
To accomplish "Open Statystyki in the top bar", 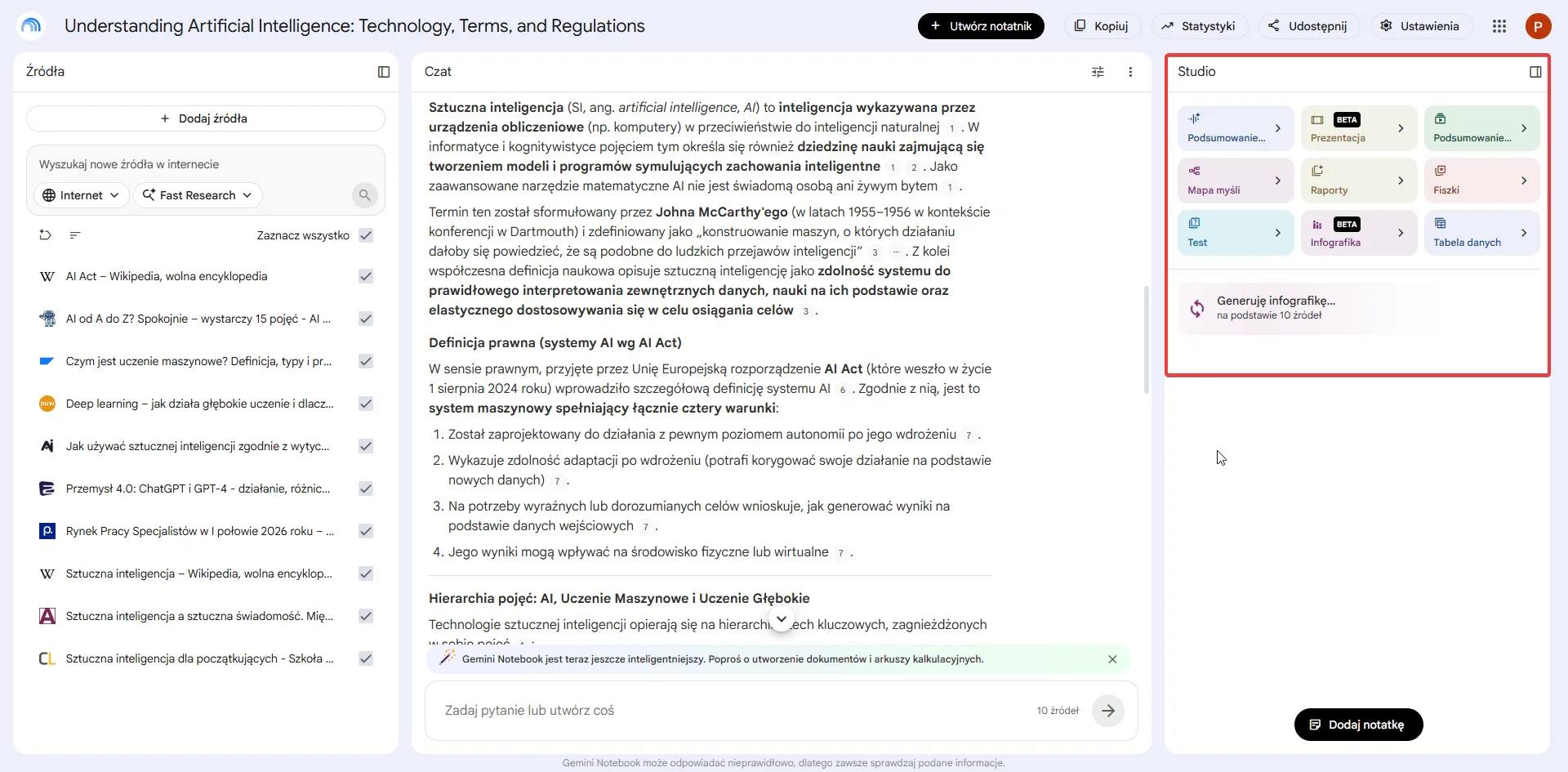I will (1199, 26).
